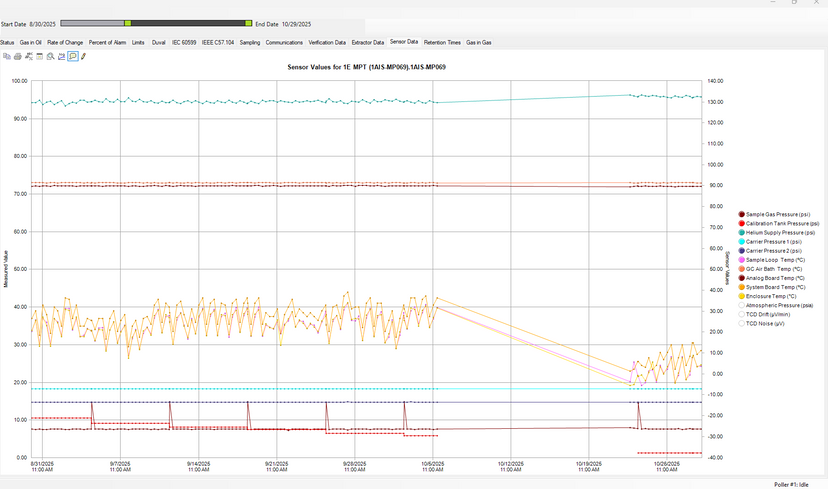Open the date range calendar icon
Image resolution: width=828 pixels, height=489 pixels.
tap(40, 56)
